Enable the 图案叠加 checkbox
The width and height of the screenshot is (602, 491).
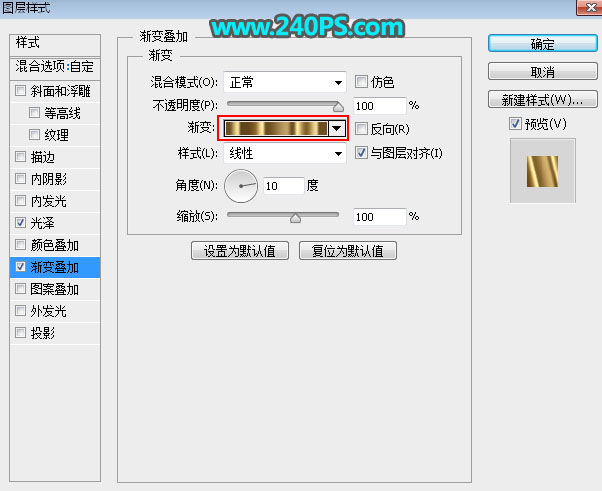(x=20, y=289)
